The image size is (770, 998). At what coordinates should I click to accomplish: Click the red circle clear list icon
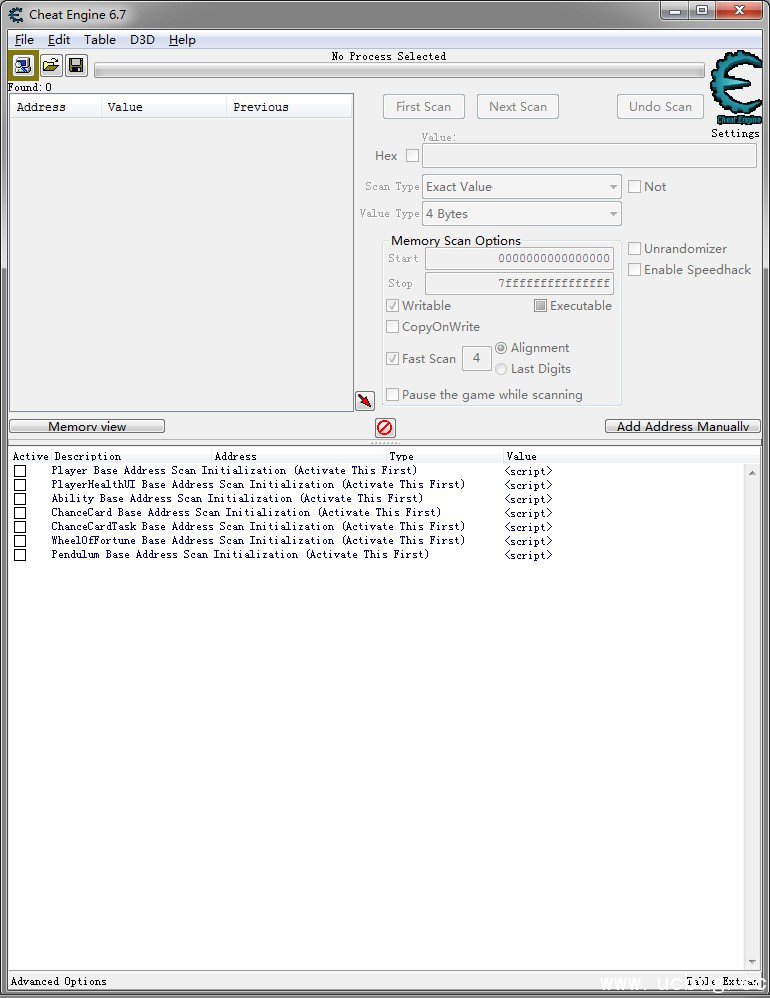coord(384,427)
